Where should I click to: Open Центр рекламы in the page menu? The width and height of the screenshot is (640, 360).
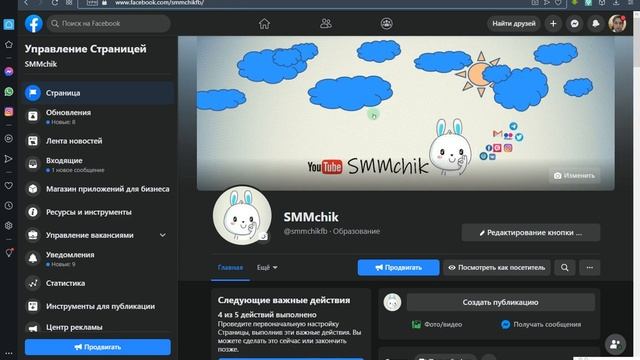pos(99,327)
